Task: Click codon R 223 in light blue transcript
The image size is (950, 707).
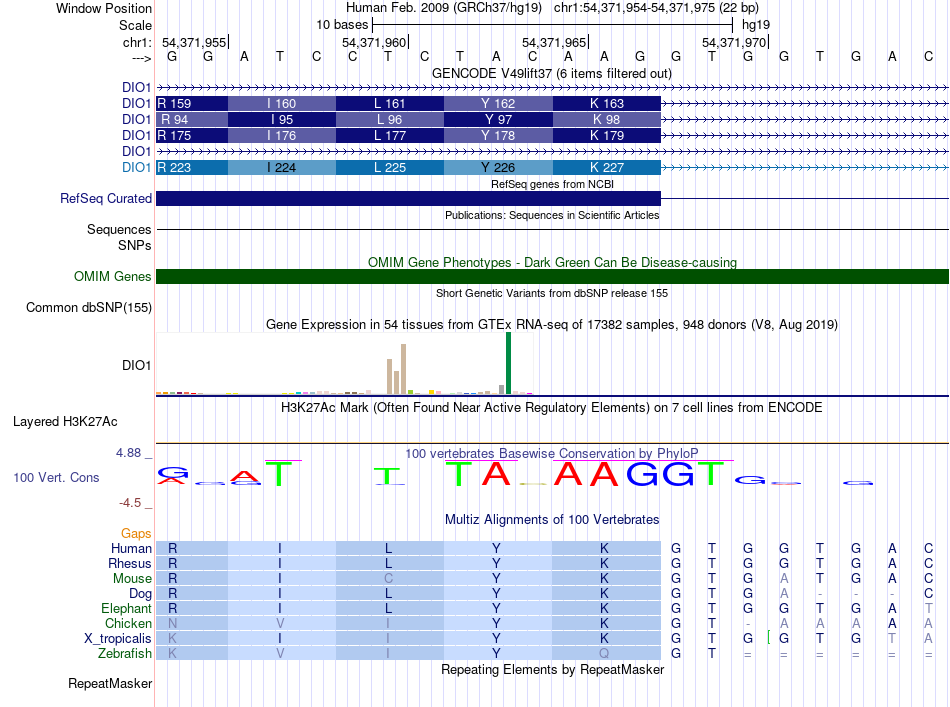Action: pos(192,167)
